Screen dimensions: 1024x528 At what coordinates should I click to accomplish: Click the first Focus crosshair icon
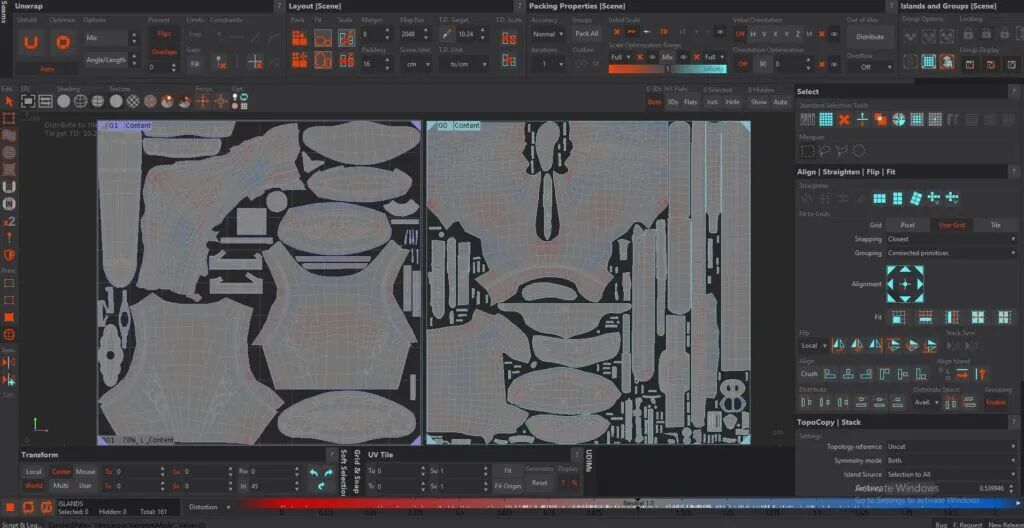coord(203,101)
